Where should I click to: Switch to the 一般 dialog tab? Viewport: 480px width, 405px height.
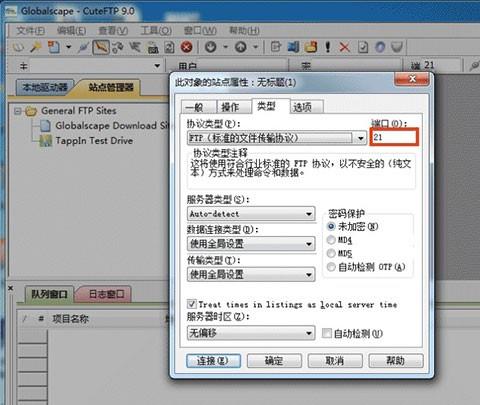(x=199, y=107)
